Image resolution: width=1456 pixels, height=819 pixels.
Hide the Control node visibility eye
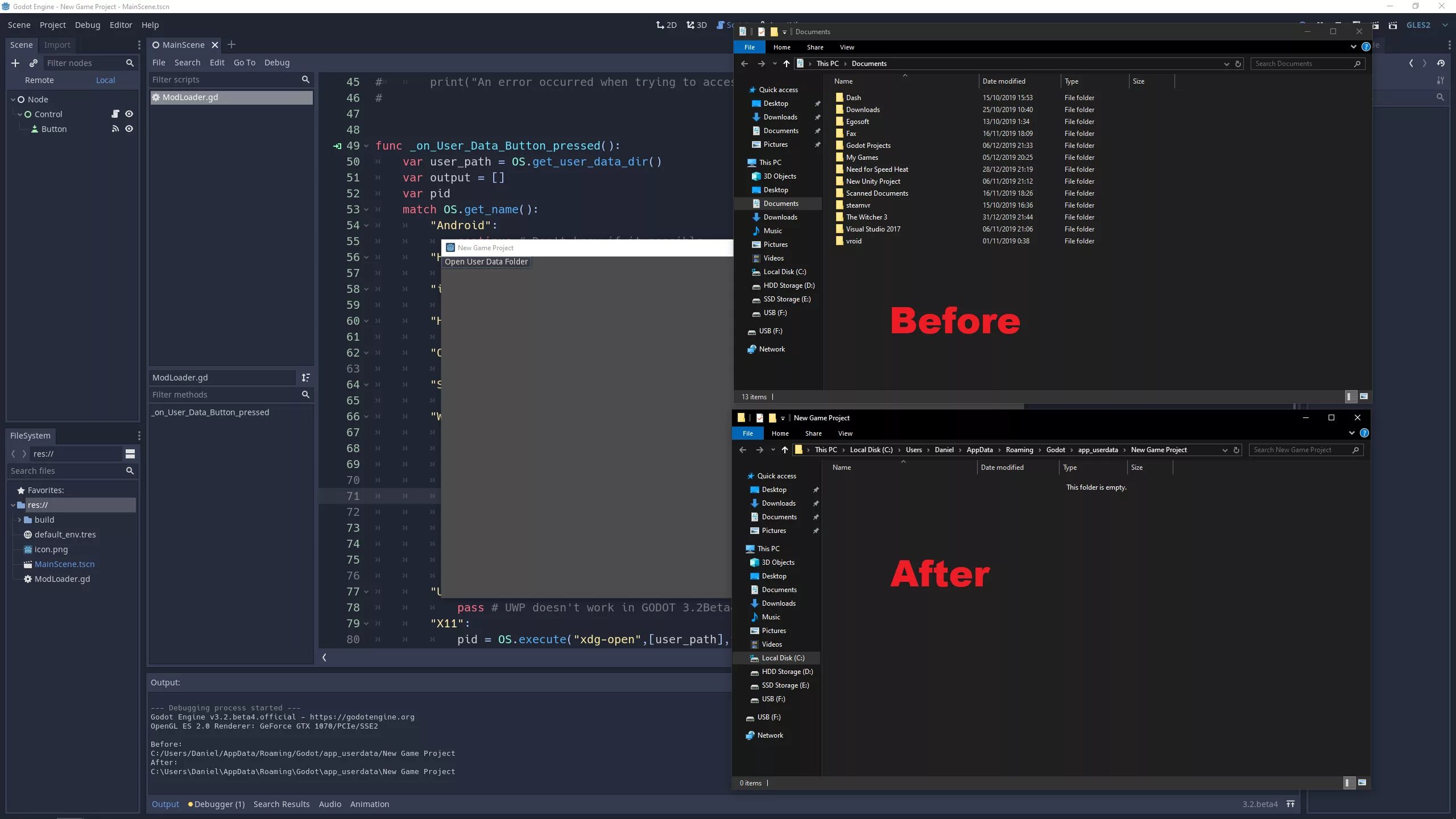click(x=129, y=114)
